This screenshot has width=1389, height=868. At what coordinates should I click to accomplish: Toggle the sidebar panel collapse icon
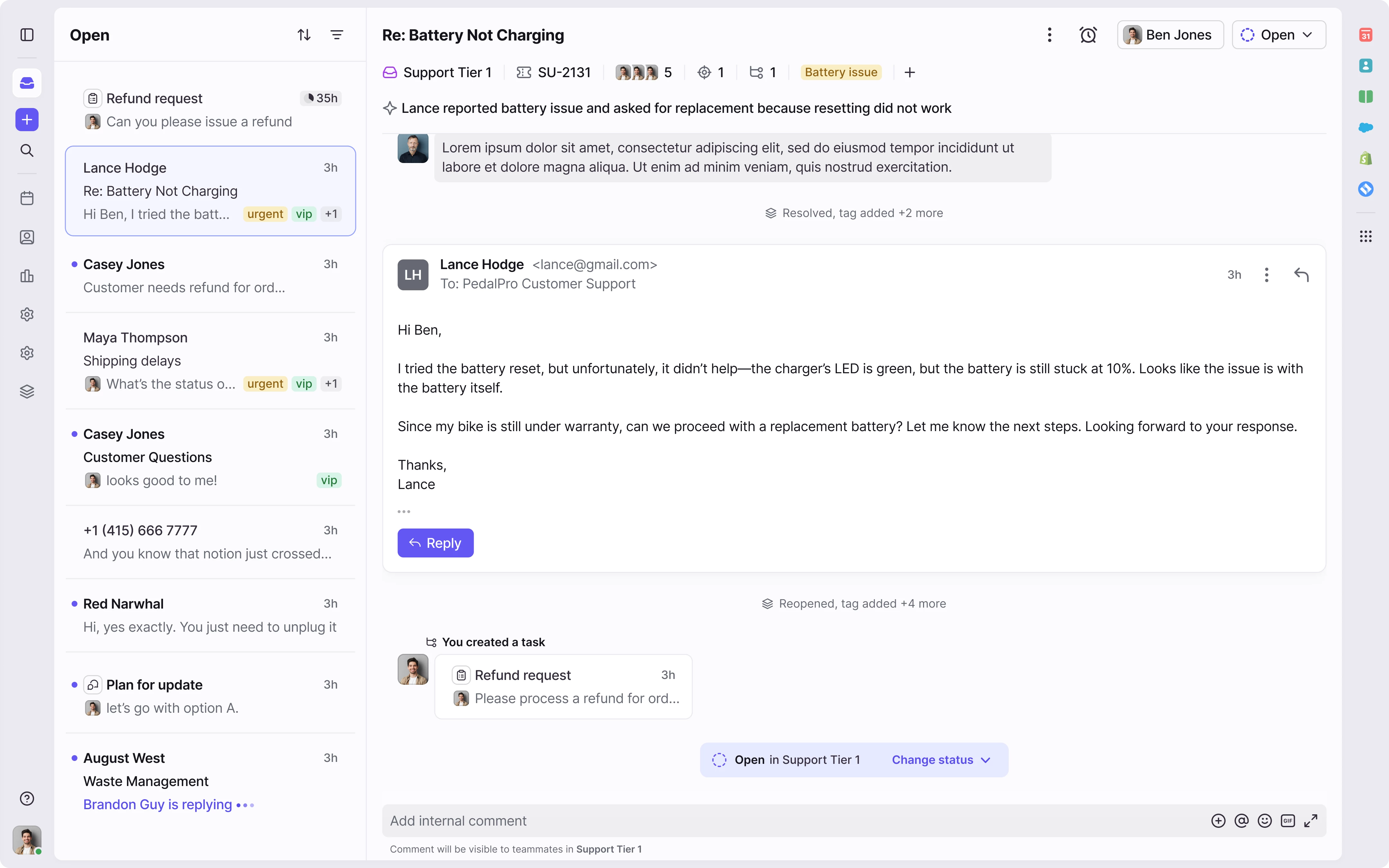tap(27, 35)
